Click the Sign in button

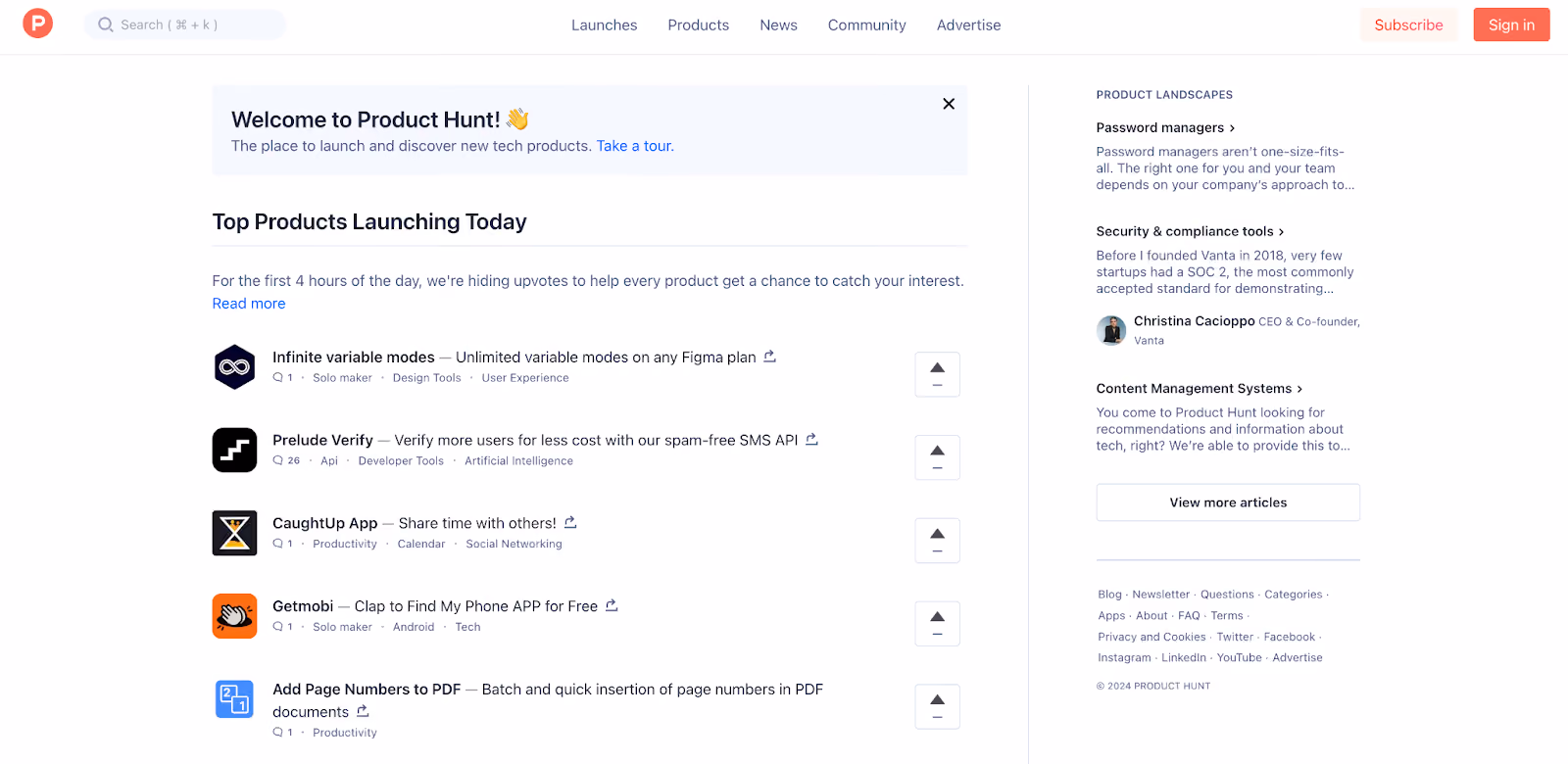click(x=1511, y=24)
